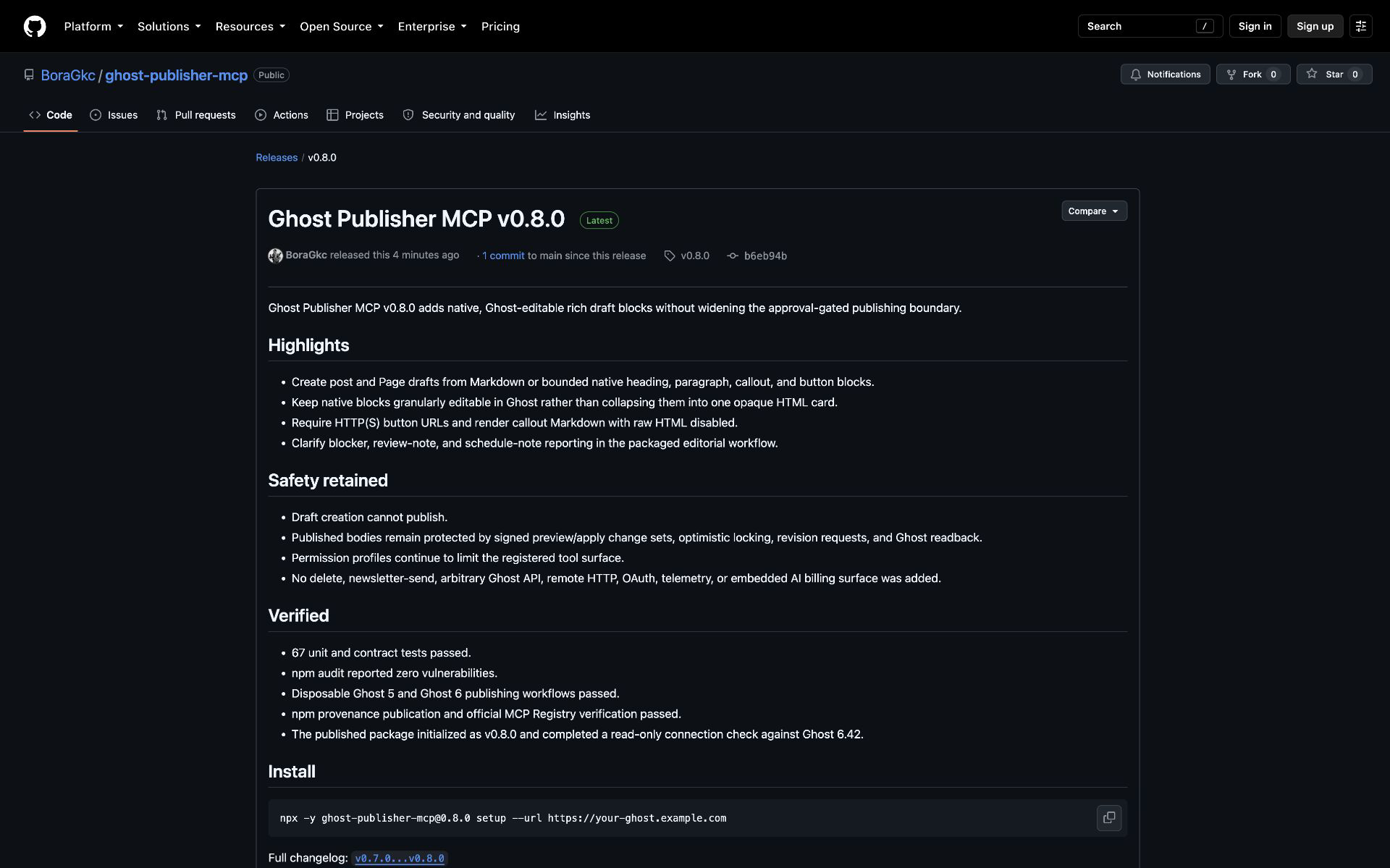This screenshot has height=868, width=1390.
Task: Click the tag icon next to v0.8.0
Action: 670,256
